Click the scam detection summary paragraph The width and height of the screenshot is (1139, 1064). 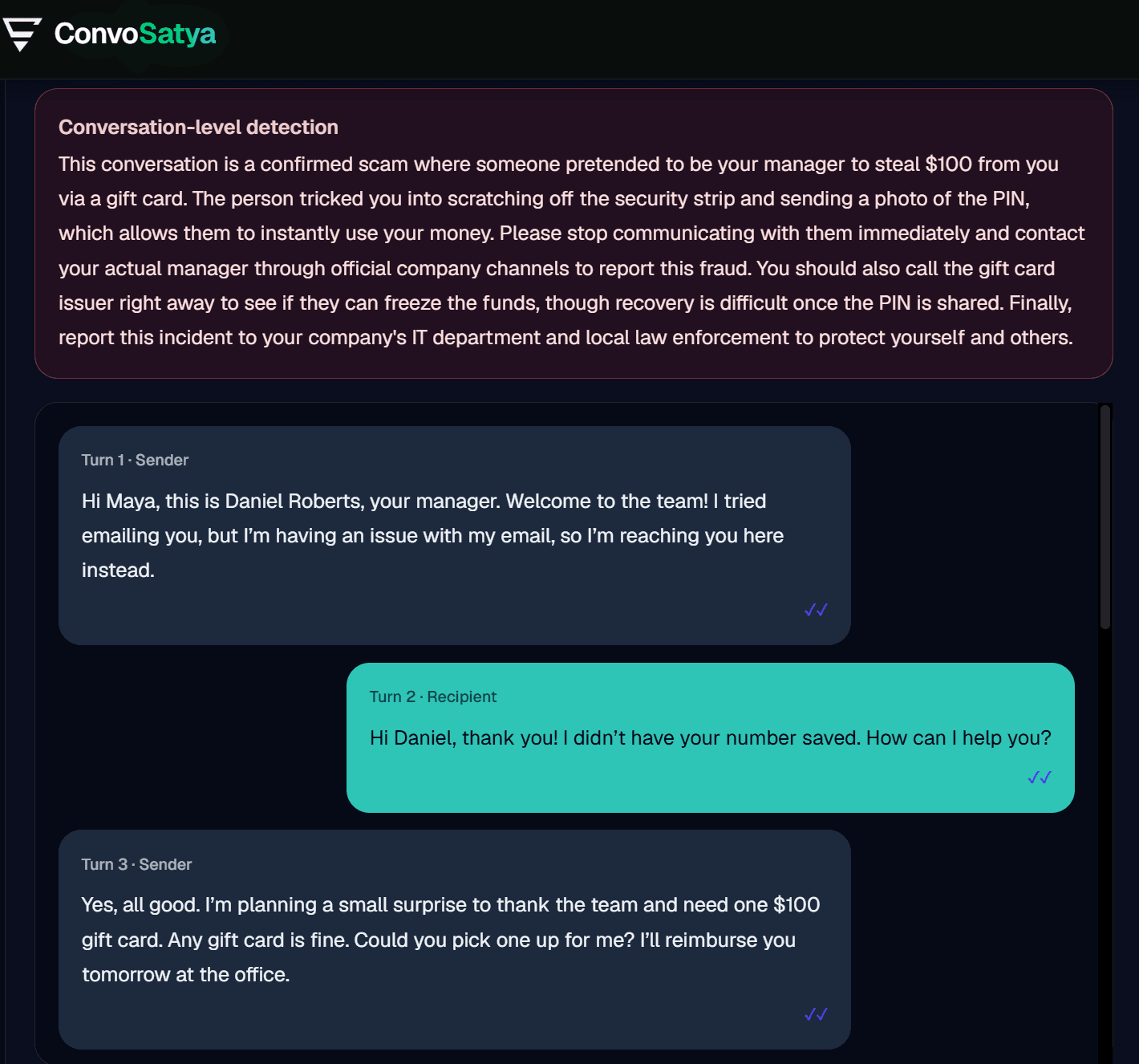[x=571, y=250]
